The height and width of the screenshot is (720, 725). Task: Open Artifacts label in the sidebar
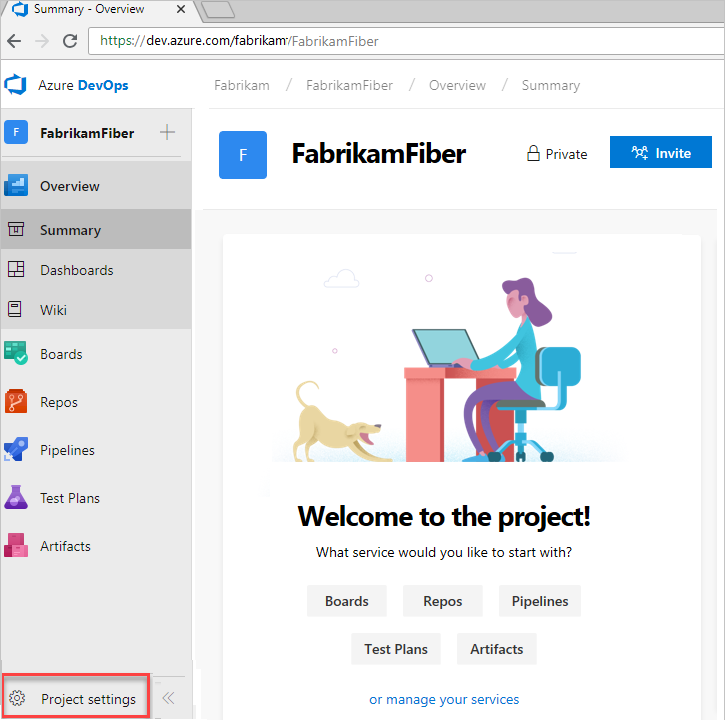click(x=65, y=546)
